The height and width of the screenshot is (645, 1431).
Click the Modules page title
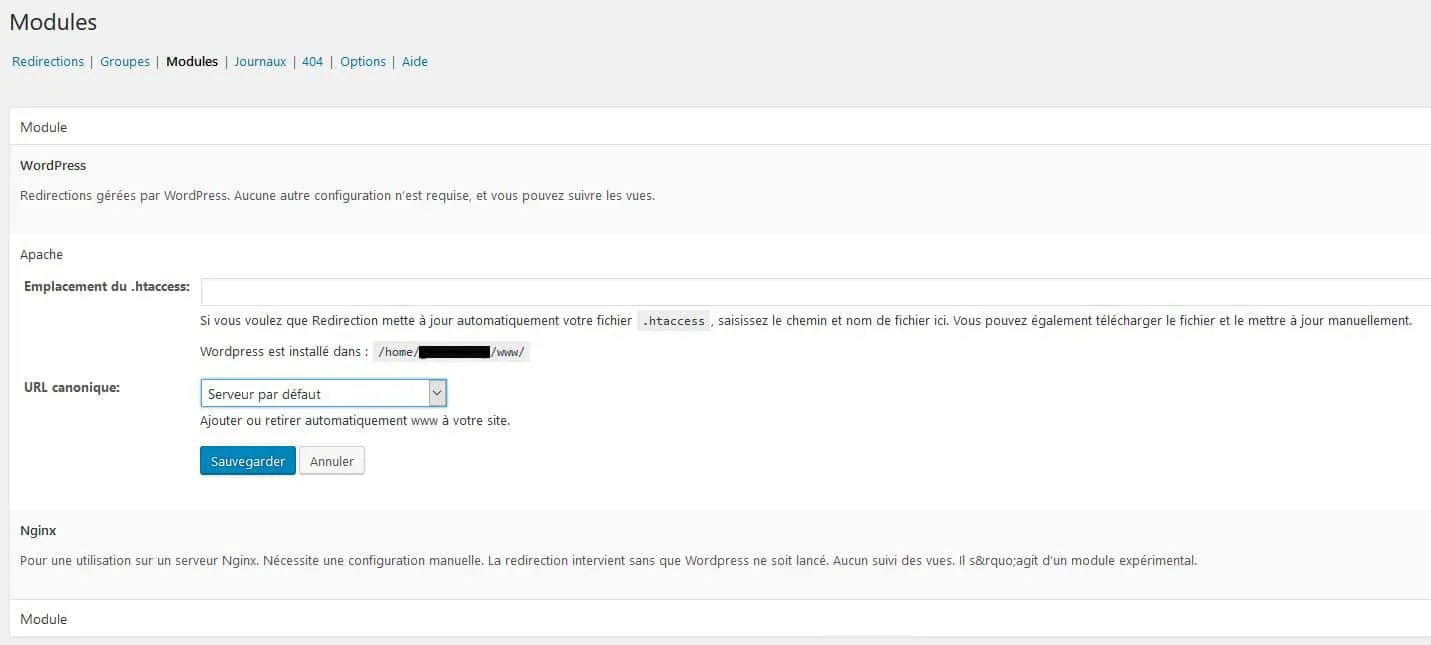point(53,21)
